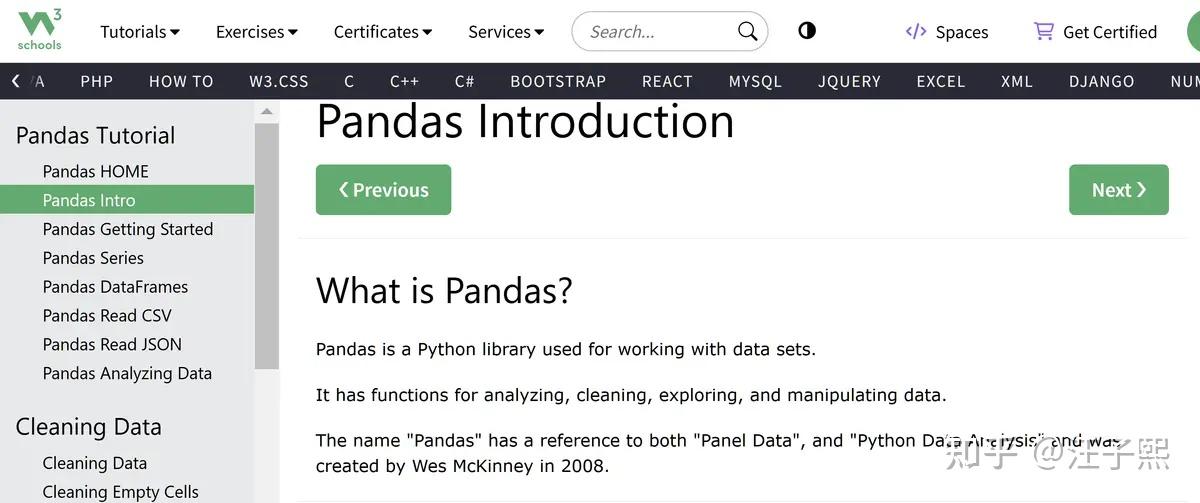1200x503 pixels.
Task: Open Pandas DataFrames sidebar link
Action: 115,287
